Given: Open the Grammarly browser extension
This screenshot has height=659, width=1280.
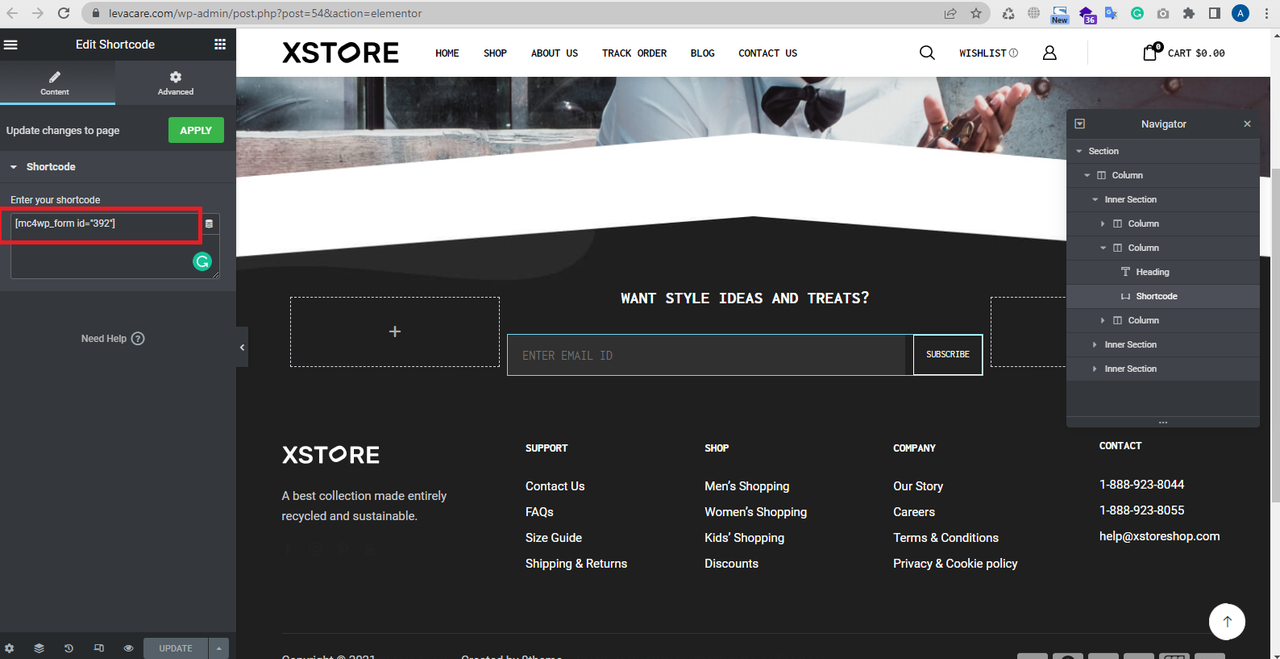Looking at the screenshot, I should coord(1137,14).
